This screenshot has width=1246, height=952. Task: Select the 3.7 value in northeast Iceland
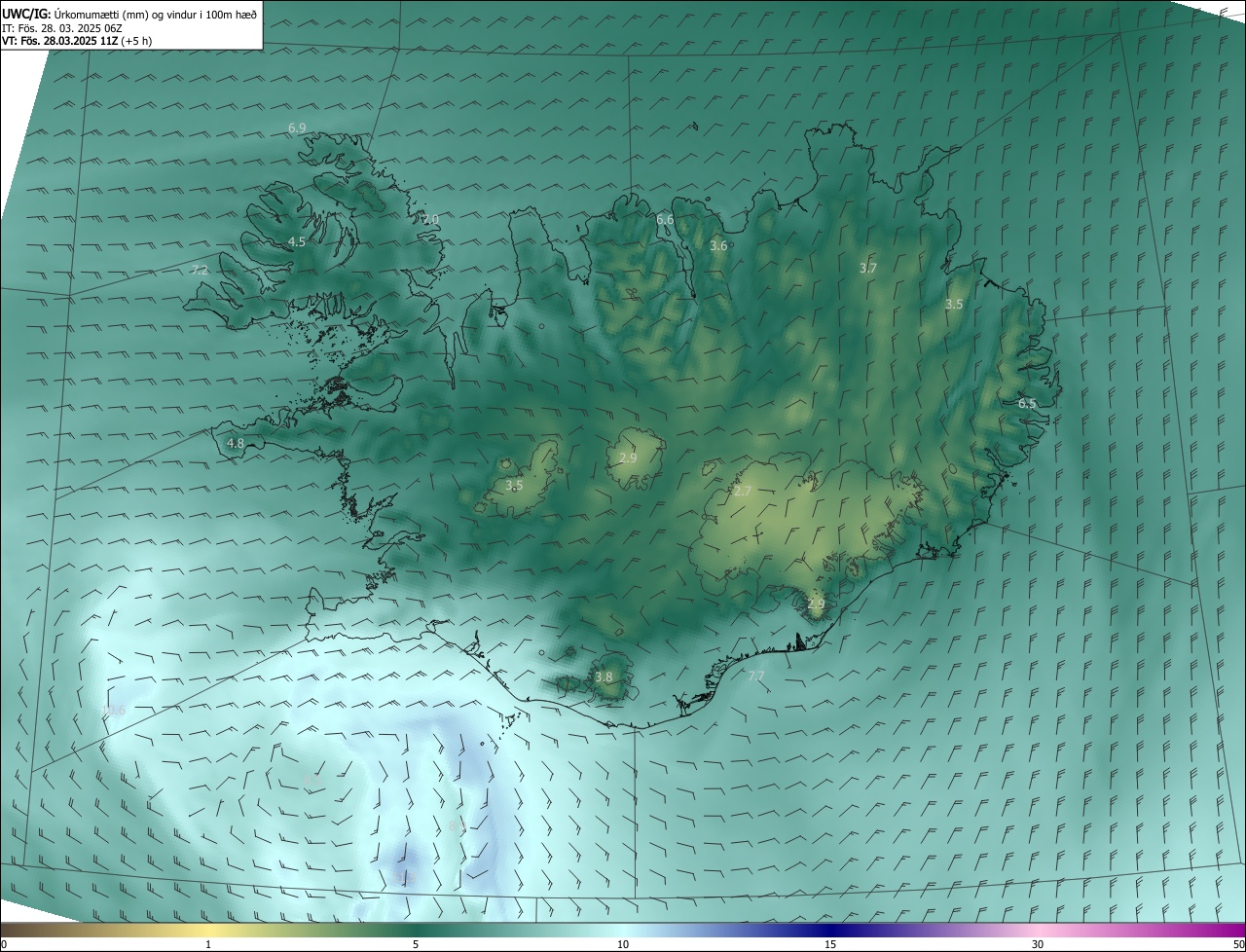coord(868,268)
